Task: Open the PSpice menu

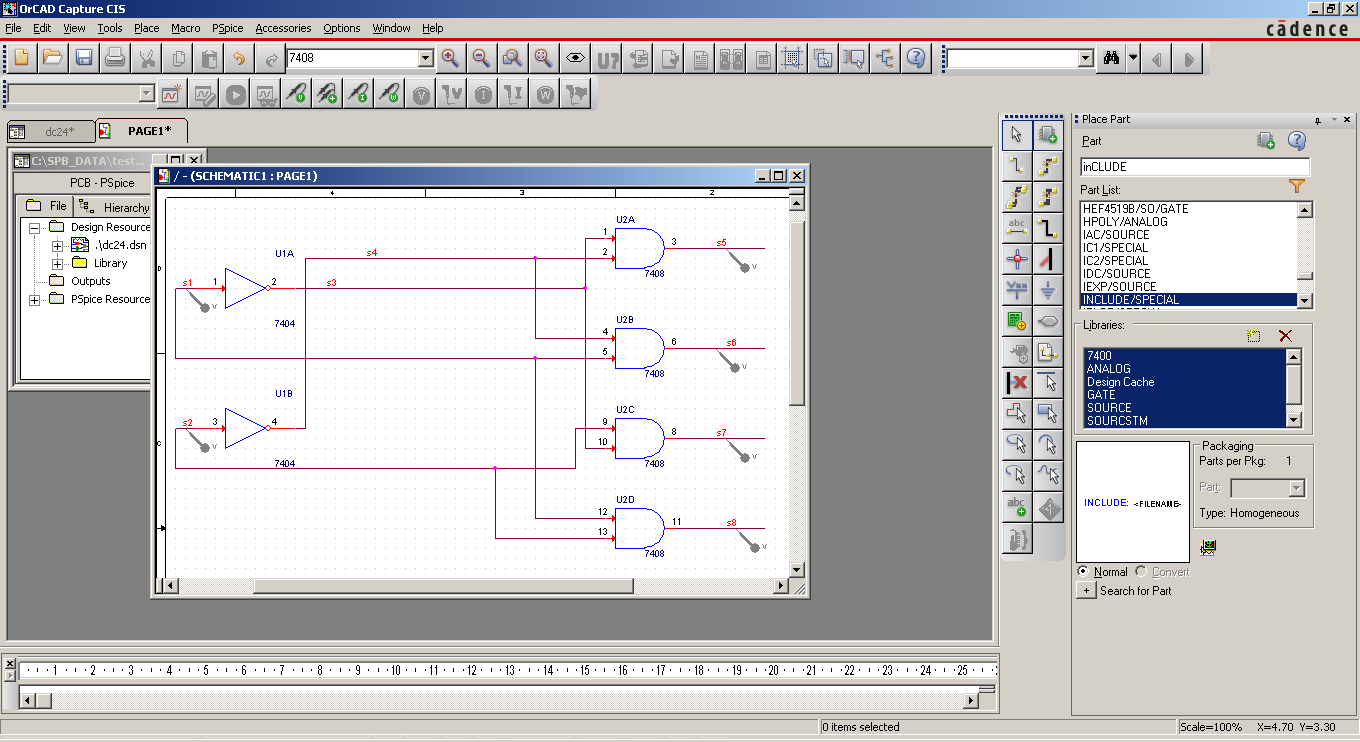Action: point(227,28)
